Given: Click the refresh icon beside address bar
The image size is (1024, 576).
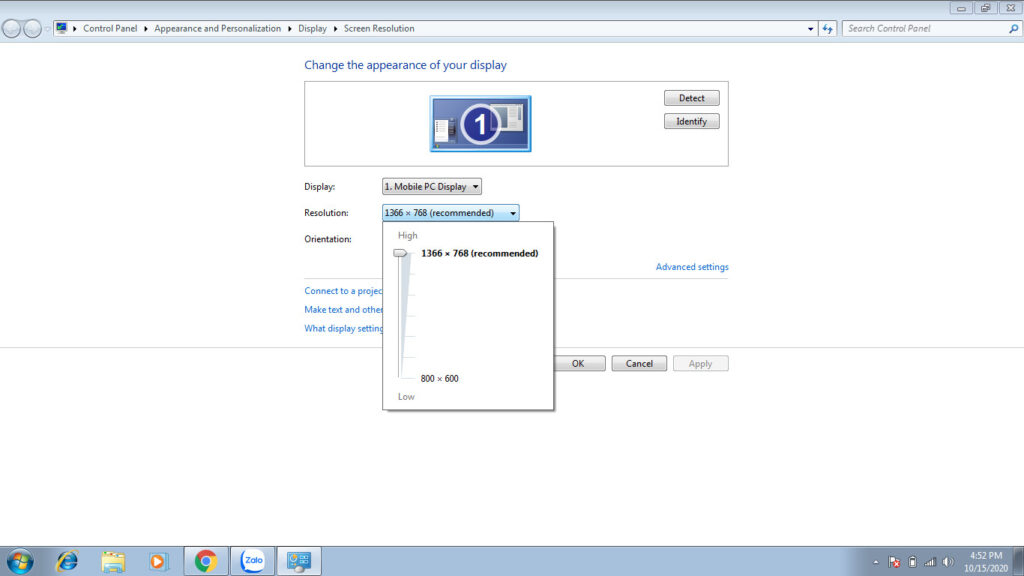Looking at the screenshot, I should pos(828,29).
